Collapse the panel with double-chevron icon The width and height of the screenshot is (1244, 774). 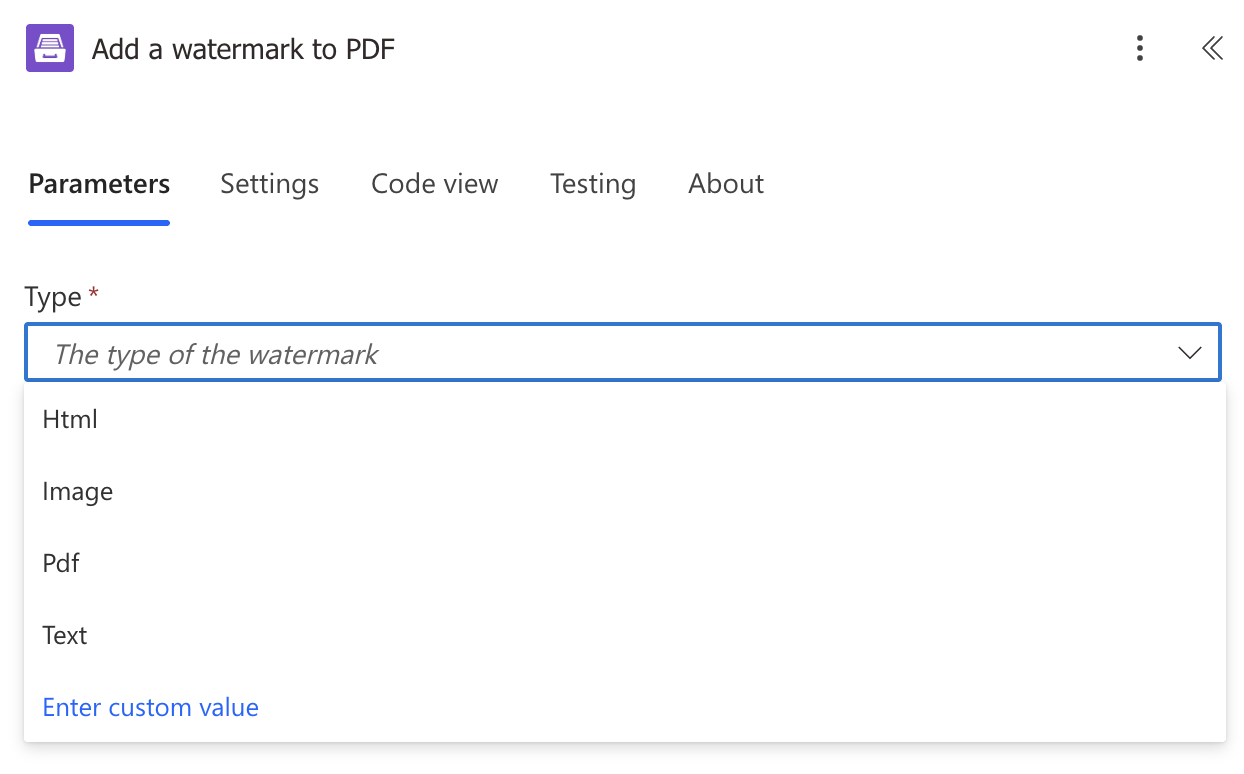(1212, 49)
